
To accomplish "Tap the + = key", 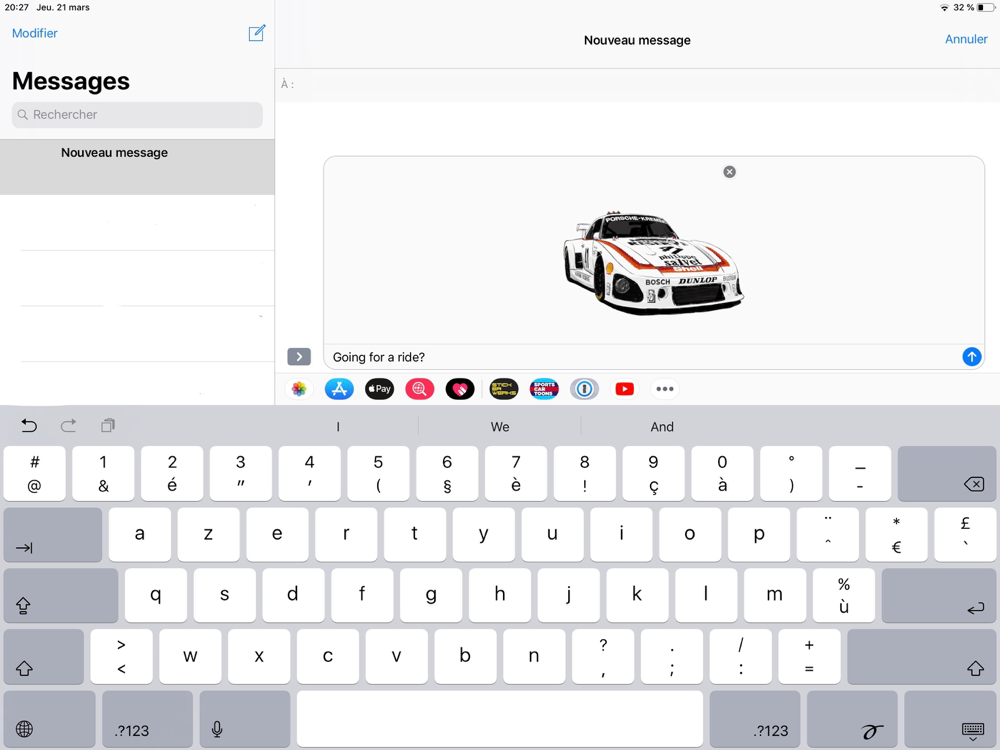I will pos(809,656).
